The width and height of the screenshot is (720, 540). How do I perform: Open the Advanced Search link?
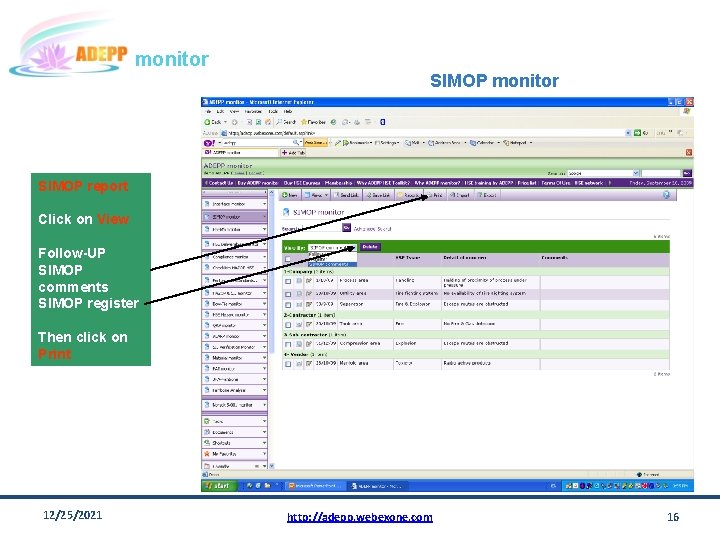[372, 228]
